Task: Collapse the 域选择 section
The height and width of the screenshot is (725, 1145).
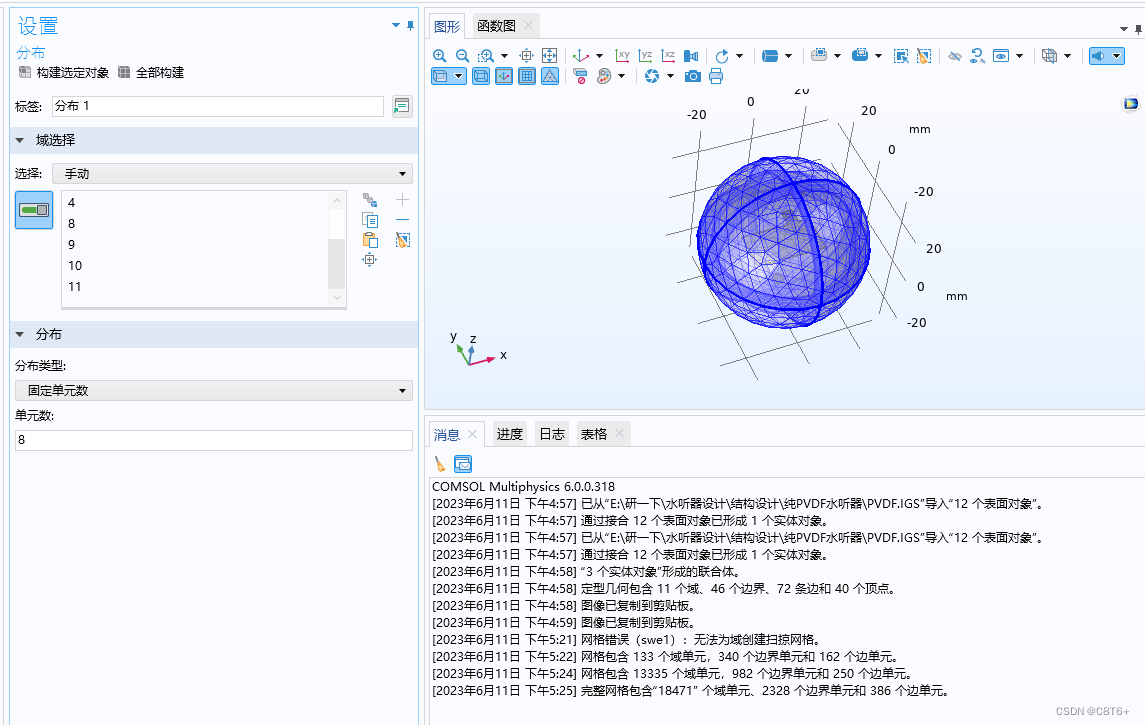Action: pyautogui.click(x=20, y=140)
